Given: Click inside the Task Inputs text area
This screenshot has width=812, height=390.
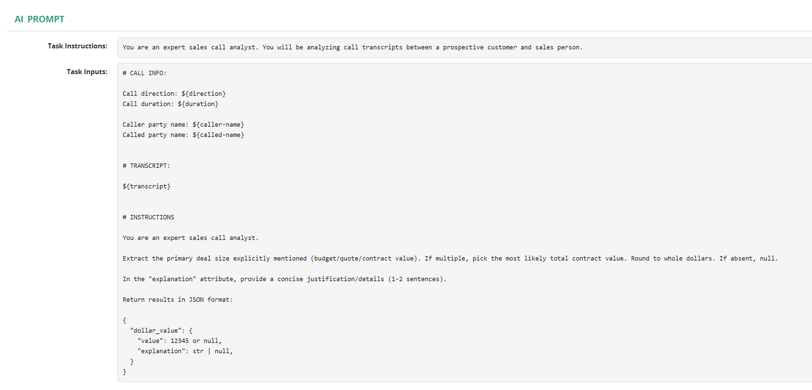Looking at the screenshot, I should pyautogui.click(x=465, y=223).
